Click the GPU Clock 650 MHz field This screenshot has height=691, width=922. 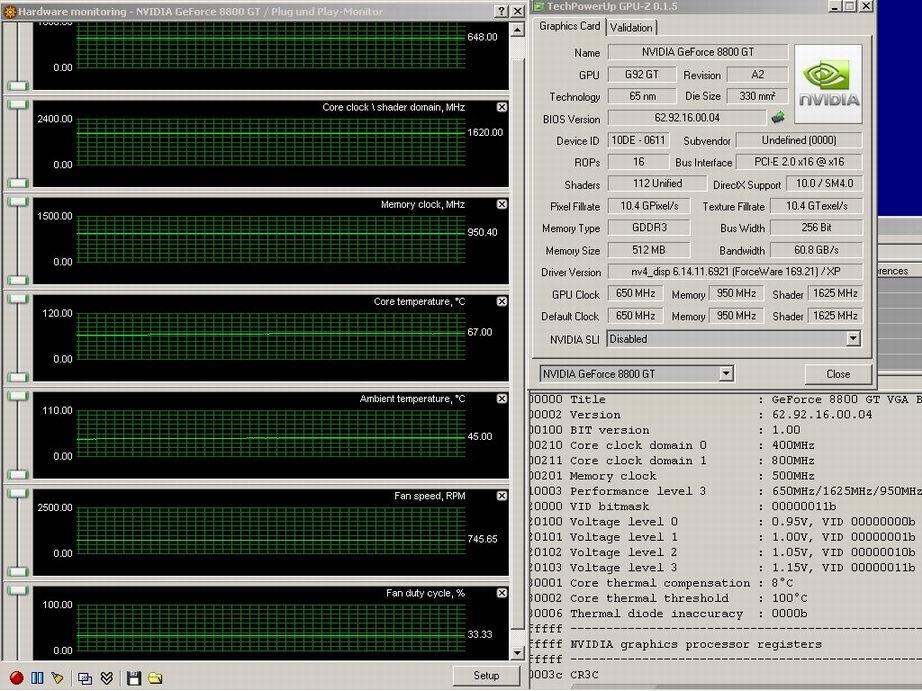635,293
